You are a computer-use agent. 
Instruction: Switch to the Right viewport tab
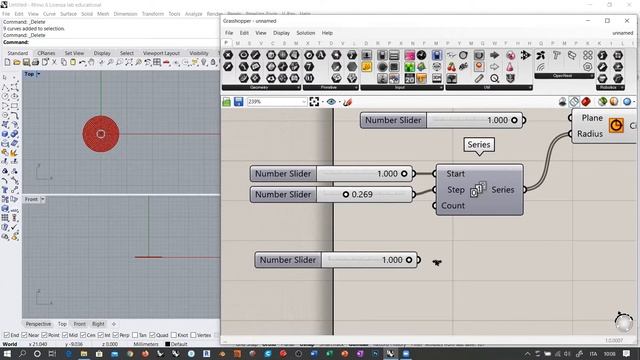pos(98,324)
